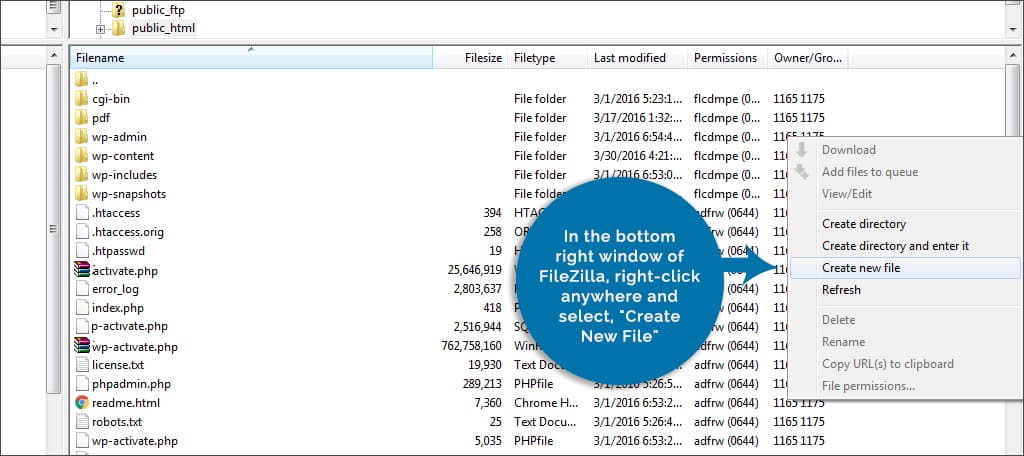Click the file icon beside .htaccess.orig
The width and height of the screenshot is (1024, 456).
[82, 231]
